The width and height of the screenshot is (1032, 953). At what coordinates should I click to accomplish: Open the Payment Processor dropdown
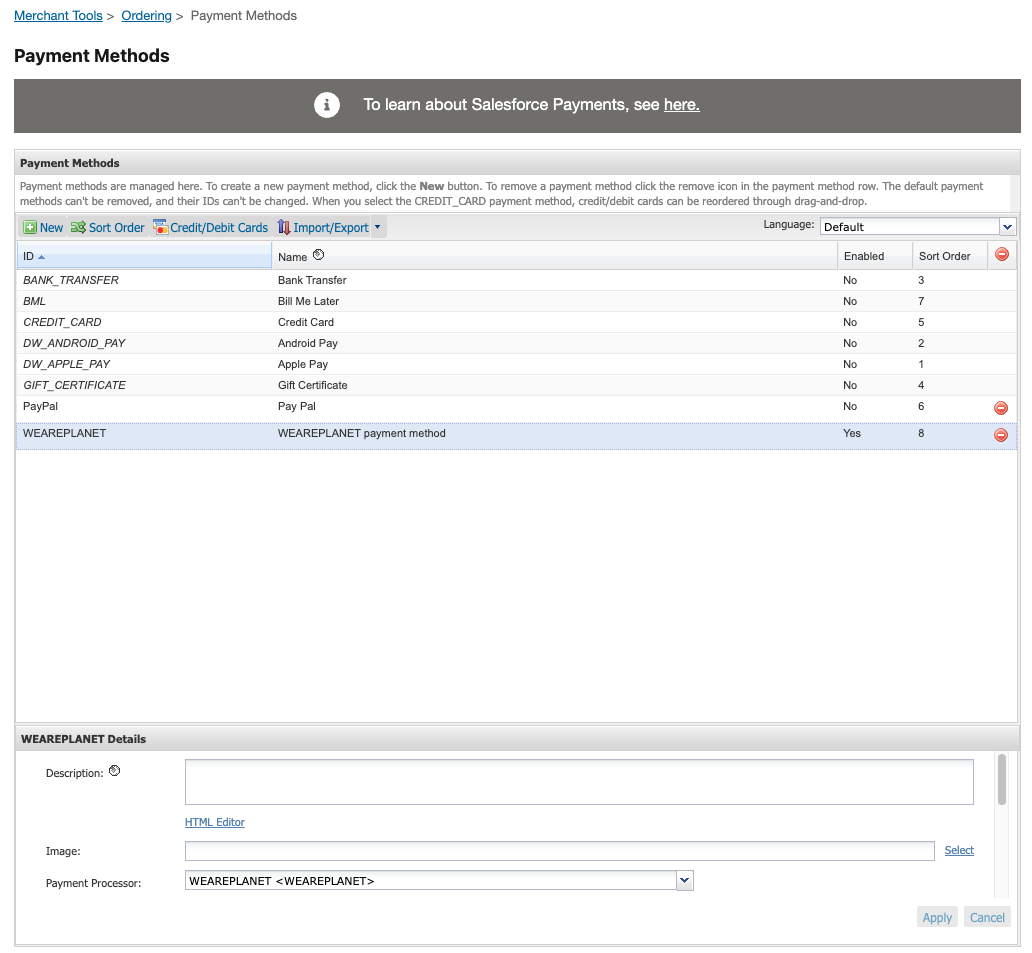685,881
